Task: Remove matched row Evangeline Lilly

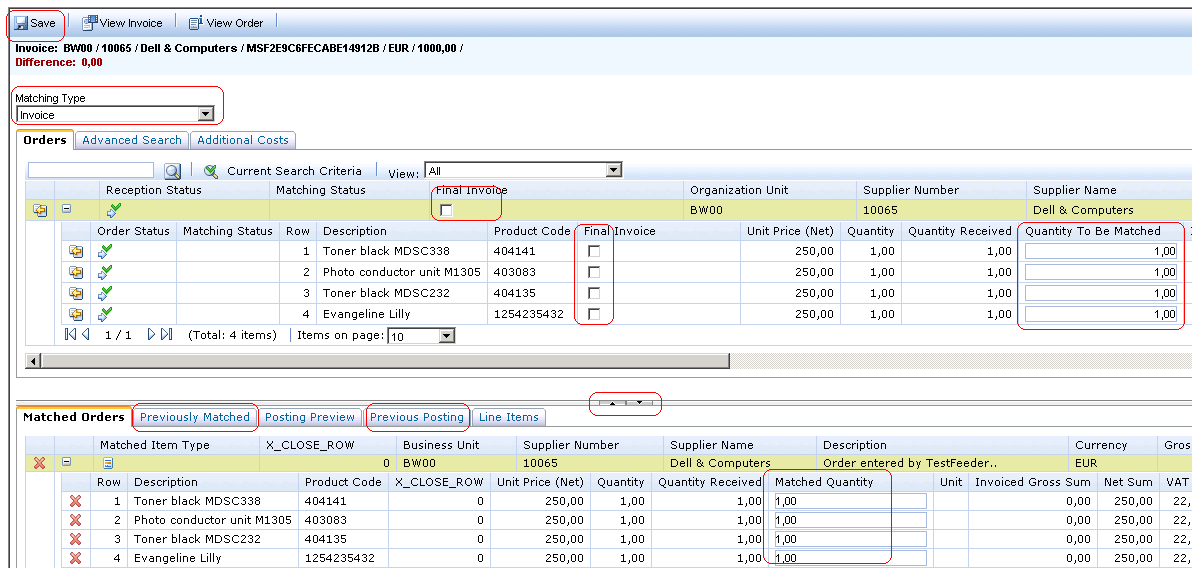Action: [x=75, y=558]
